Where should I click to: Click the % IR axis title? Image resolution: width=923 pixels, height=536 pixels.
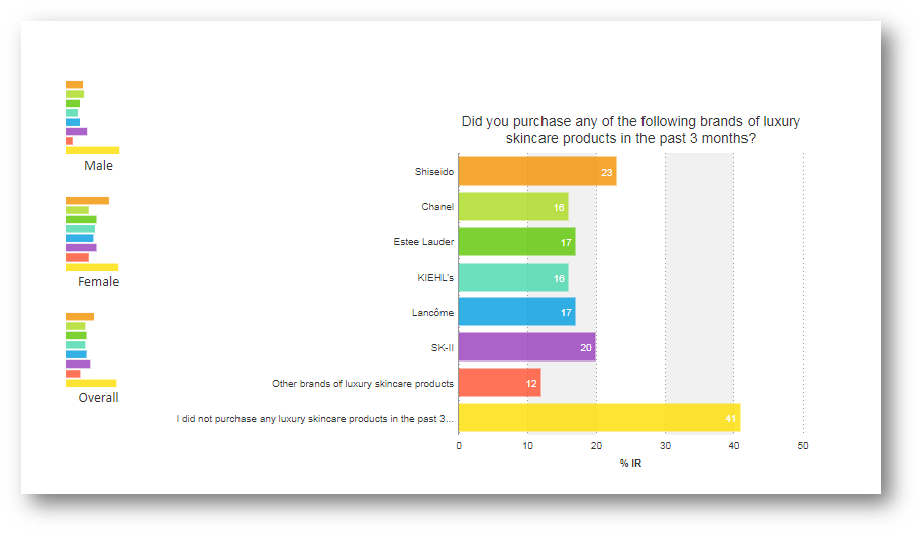[x=630, y=464]
